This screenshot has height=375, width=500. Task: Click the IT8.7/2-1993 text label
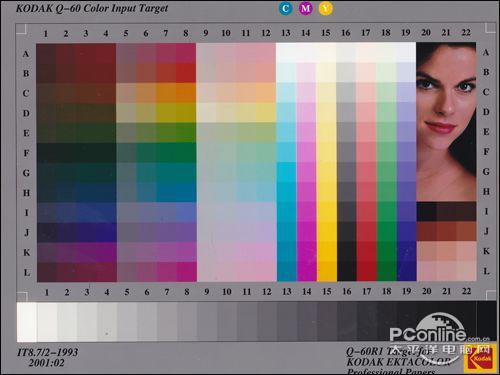[x=48, y=352]
